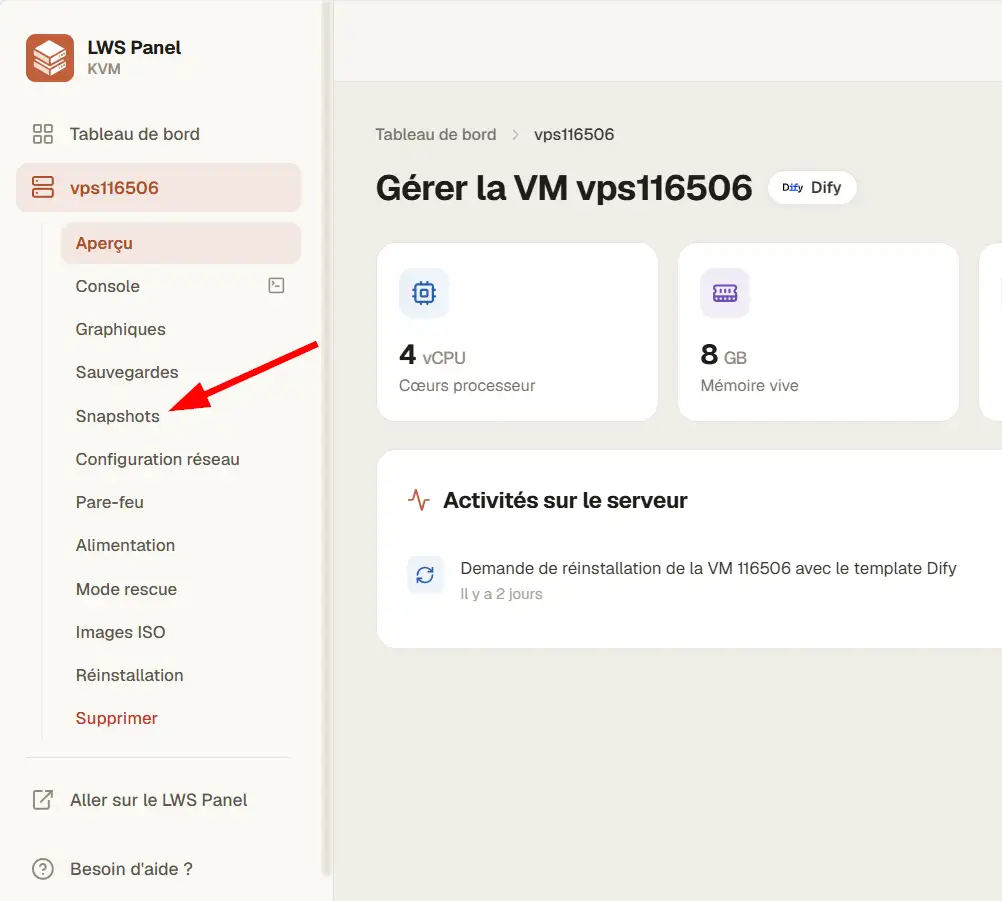Click the 'Il y a 2 jours' timestamp
The height and width of the screenshot is (901, 1002).
click(x=501, y=594)
